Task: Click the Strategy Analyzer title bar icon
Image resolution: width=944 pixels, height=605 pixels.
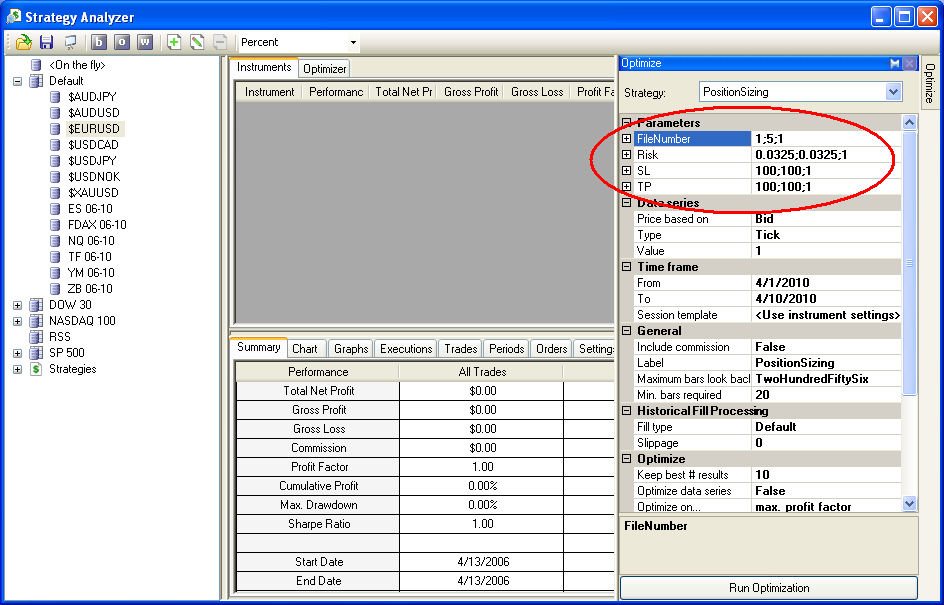Action: pyautogui.click(x=13, y=16)
